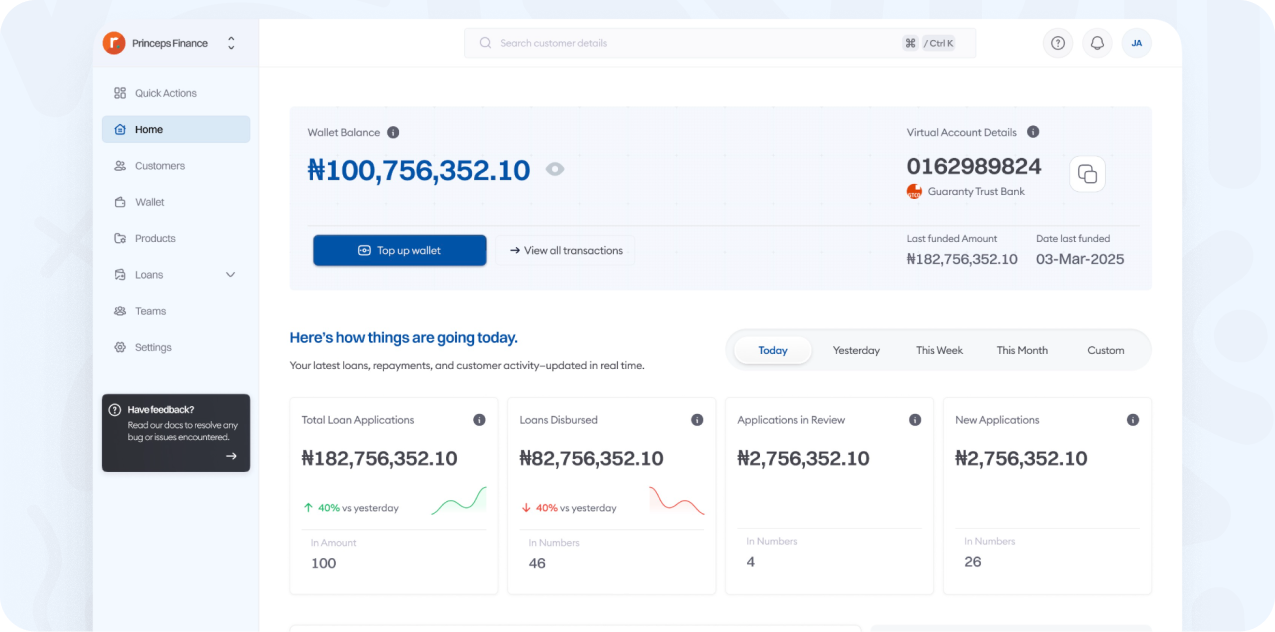Click the New Applications info icon

point(1133,420)
